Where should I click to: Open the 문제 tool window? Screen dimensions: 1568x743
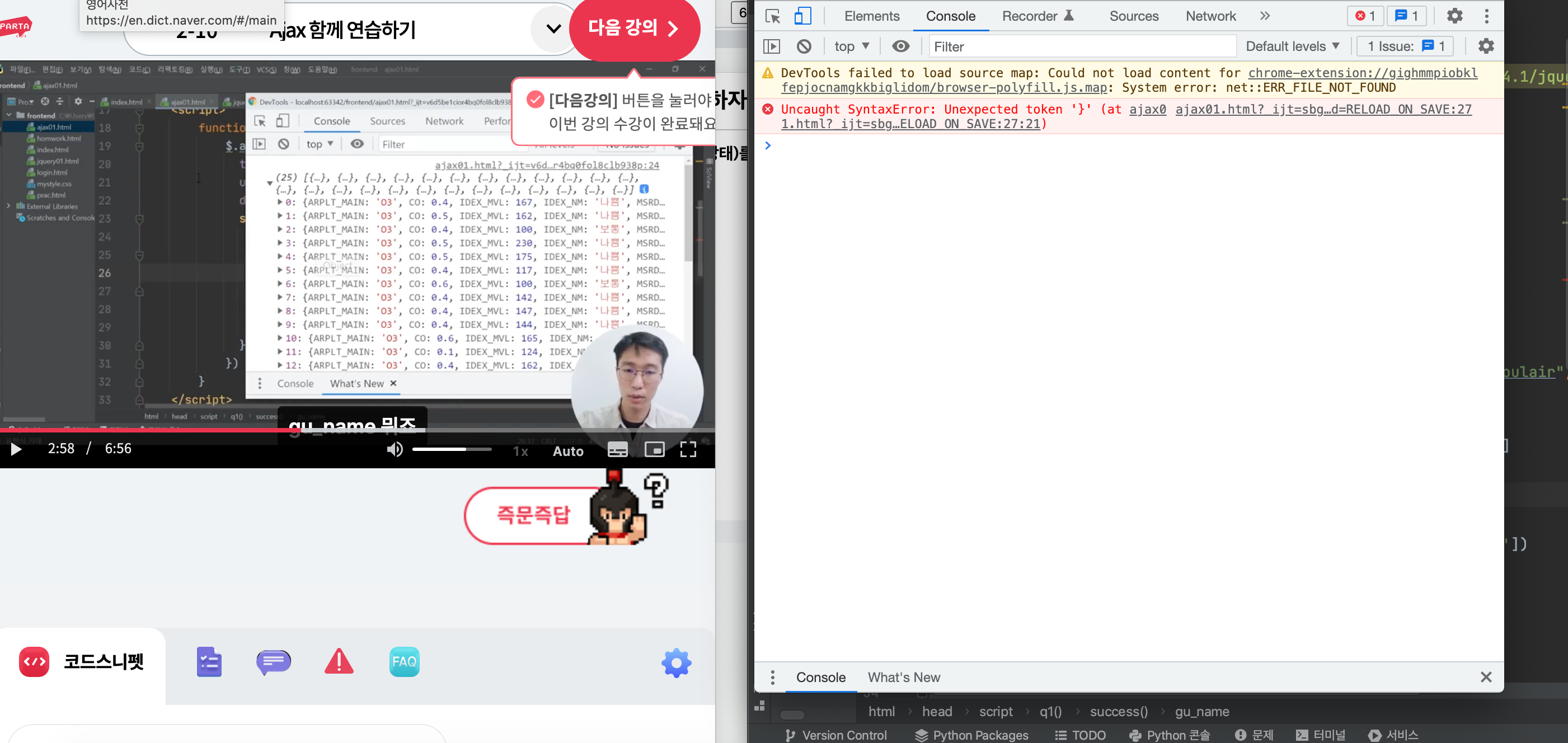click(x=1254, y=735)
